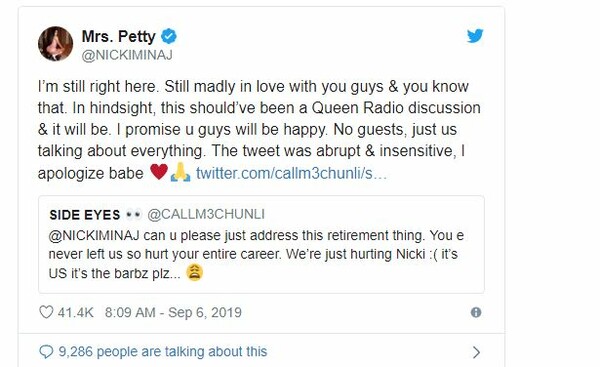The width and height of the screenshot is (600, 367).
Task: Open Mrs. Petty profile avatar
Action: tap(55, 44)
